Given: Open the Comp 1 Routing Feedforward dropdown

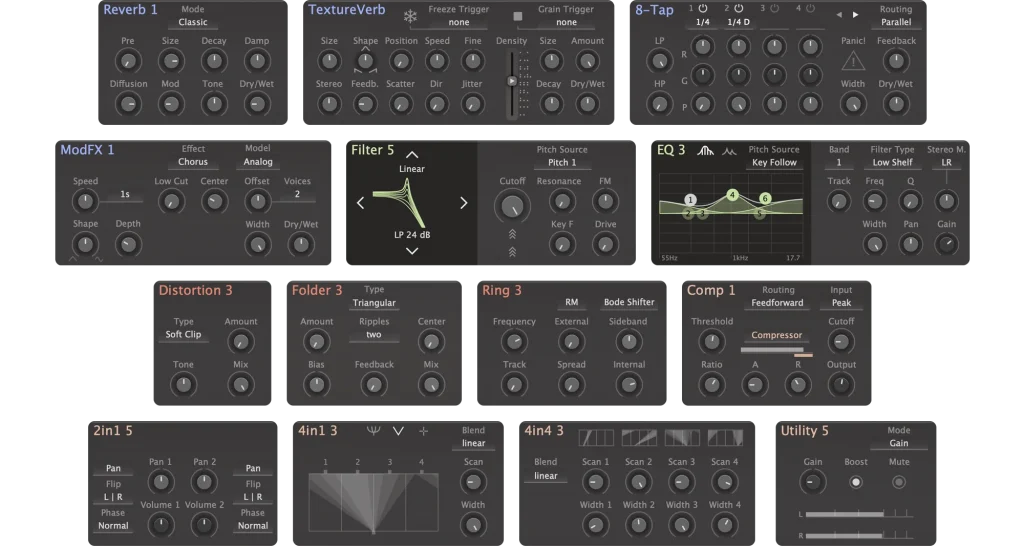Looking at the screenshot, I should click(778, 303).
